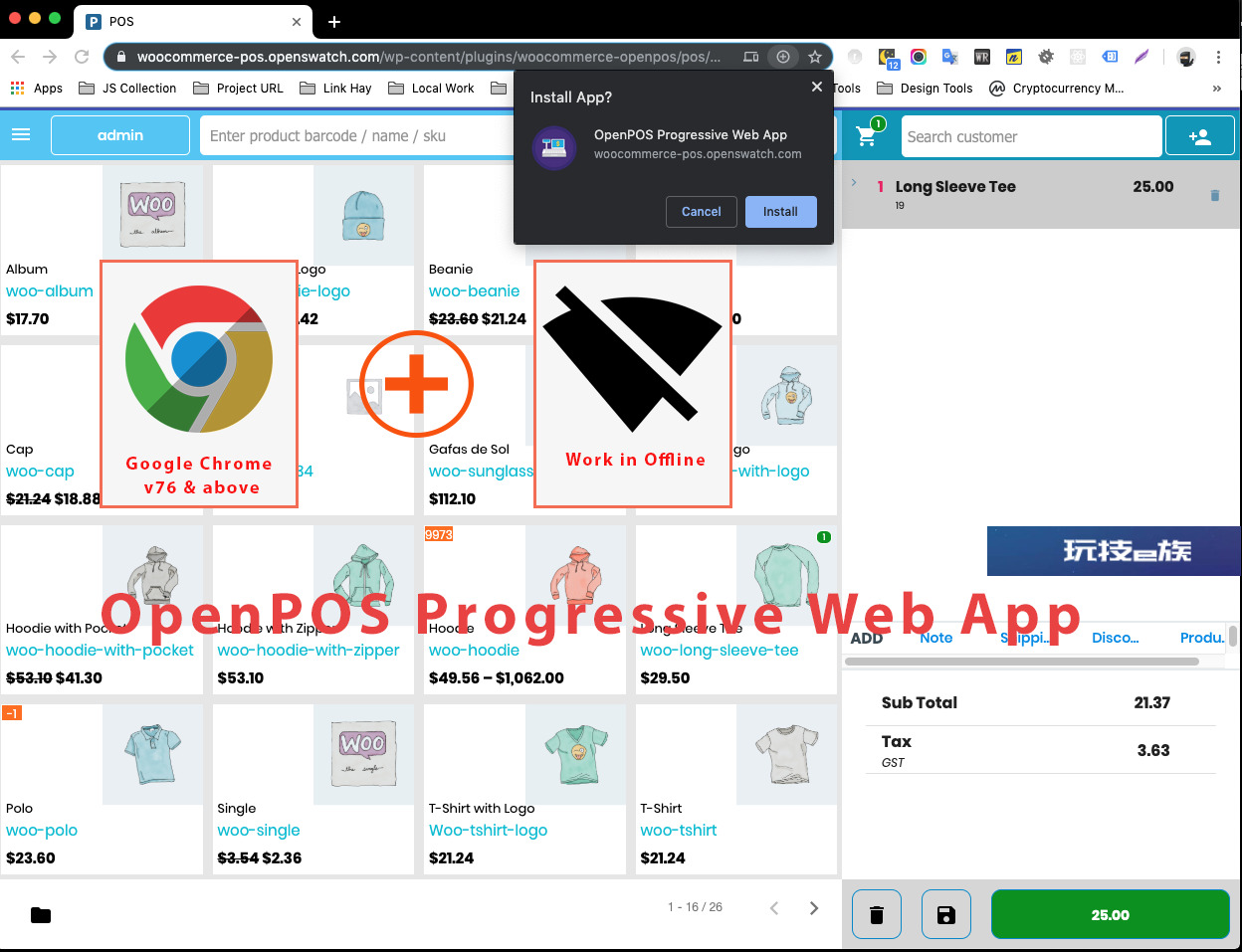
Task: Select the Single product thumbnail
Action: 363,754
